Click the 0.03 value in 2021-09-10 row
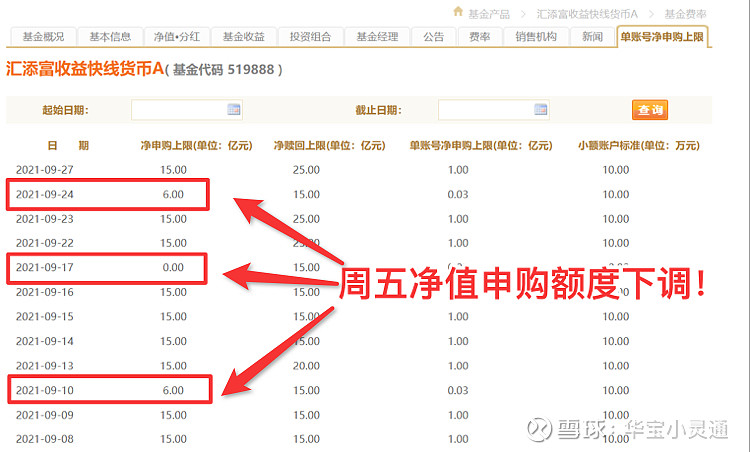 click(x=458, y=390)
